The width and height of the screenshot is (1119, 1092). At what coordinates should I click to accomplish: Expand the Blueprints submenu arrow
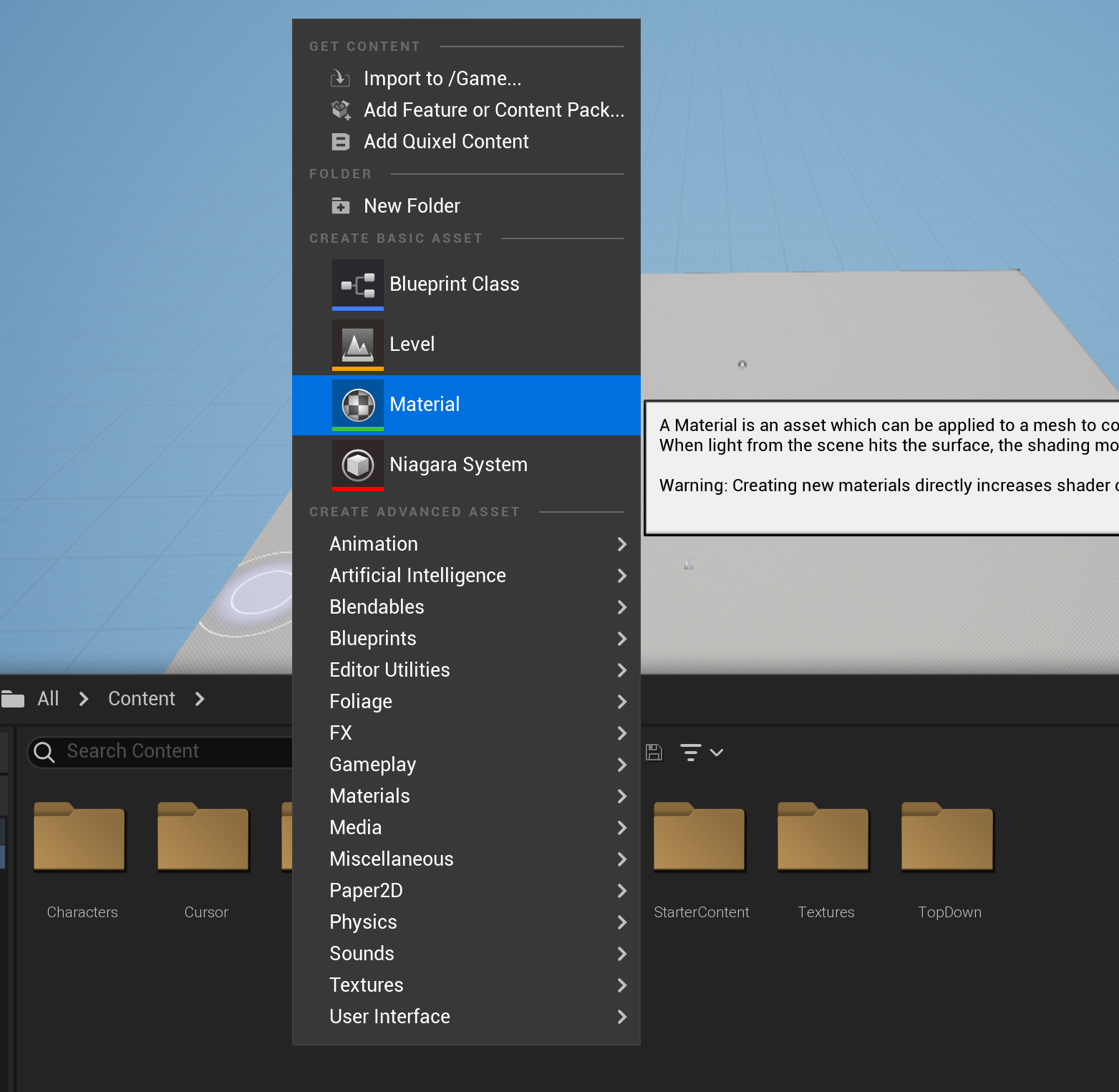pyautogui.click(x=621, y=639)
